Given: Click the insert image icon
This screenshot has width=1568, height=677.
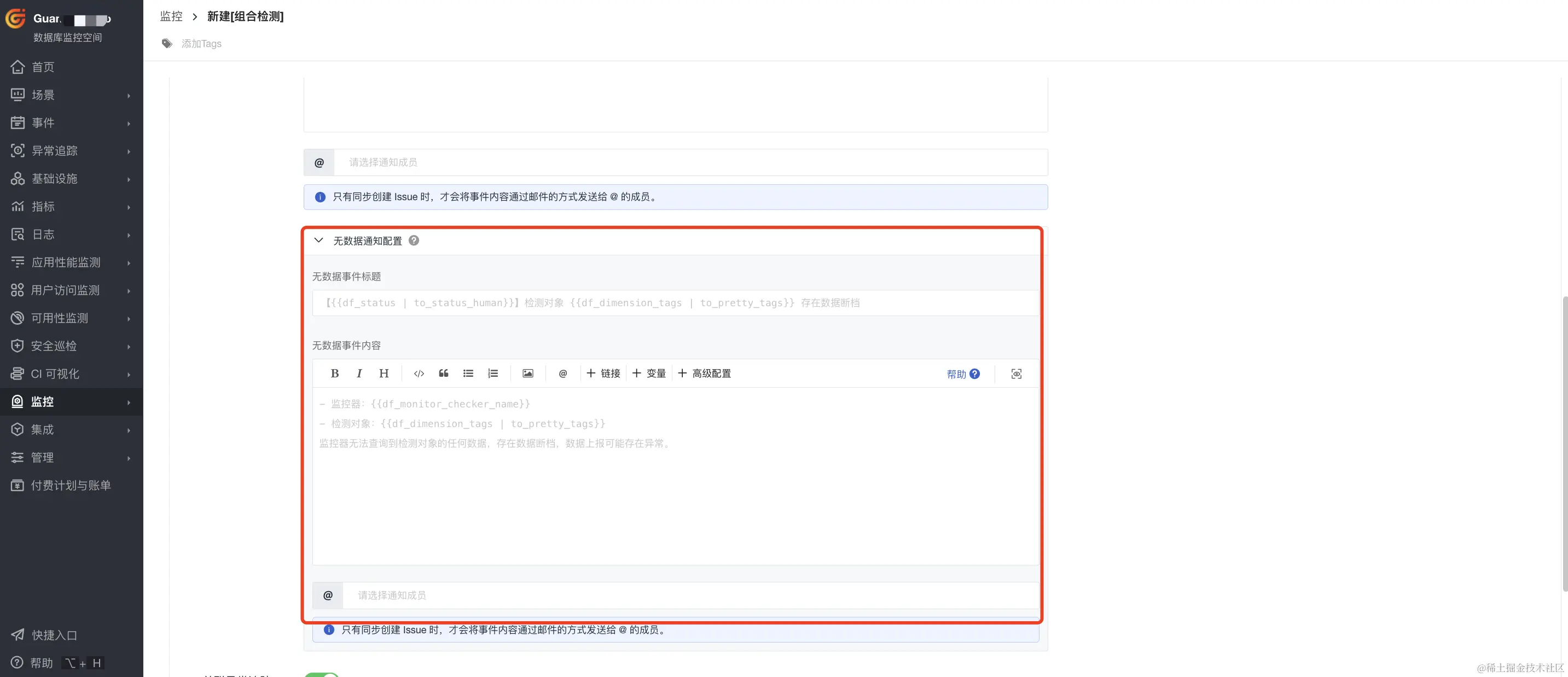Looking at the screenshot, I should point(527,373).
